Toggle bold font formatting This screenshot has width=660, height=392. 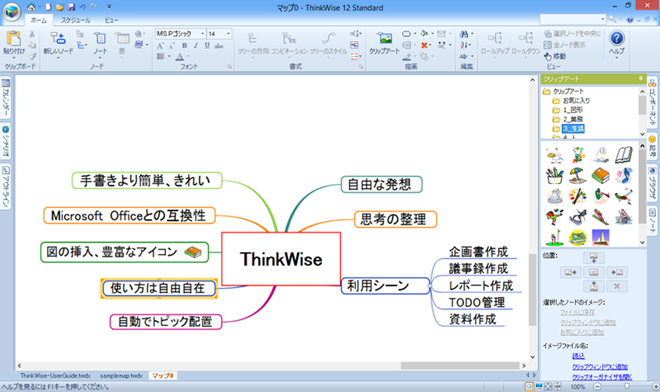[184, 45]
